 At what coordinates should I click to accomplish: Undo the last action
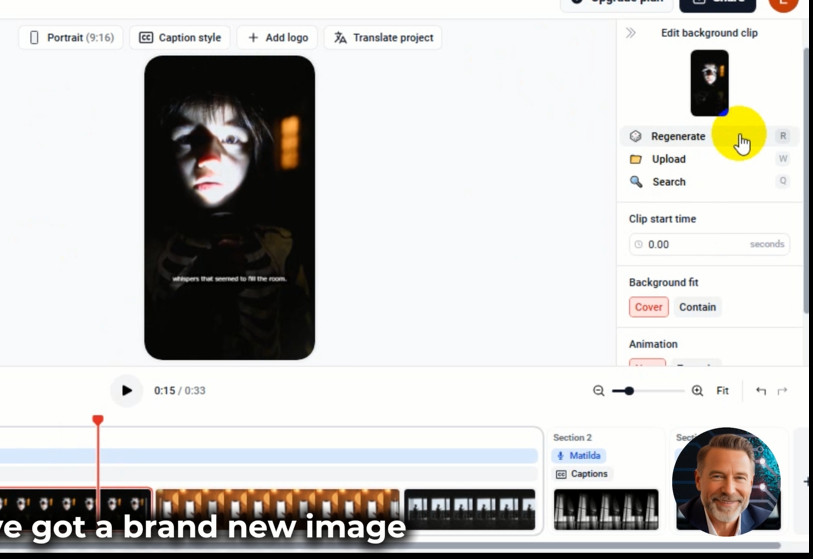tap(761, 391)
